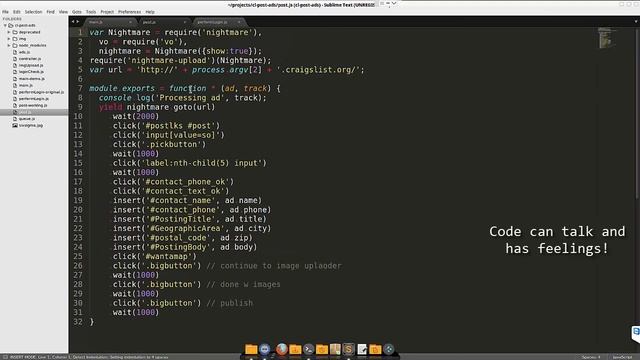The image size is (640, 360).
Task: Select the highlighted post.js sidebar row
Action: coord(34,112)
